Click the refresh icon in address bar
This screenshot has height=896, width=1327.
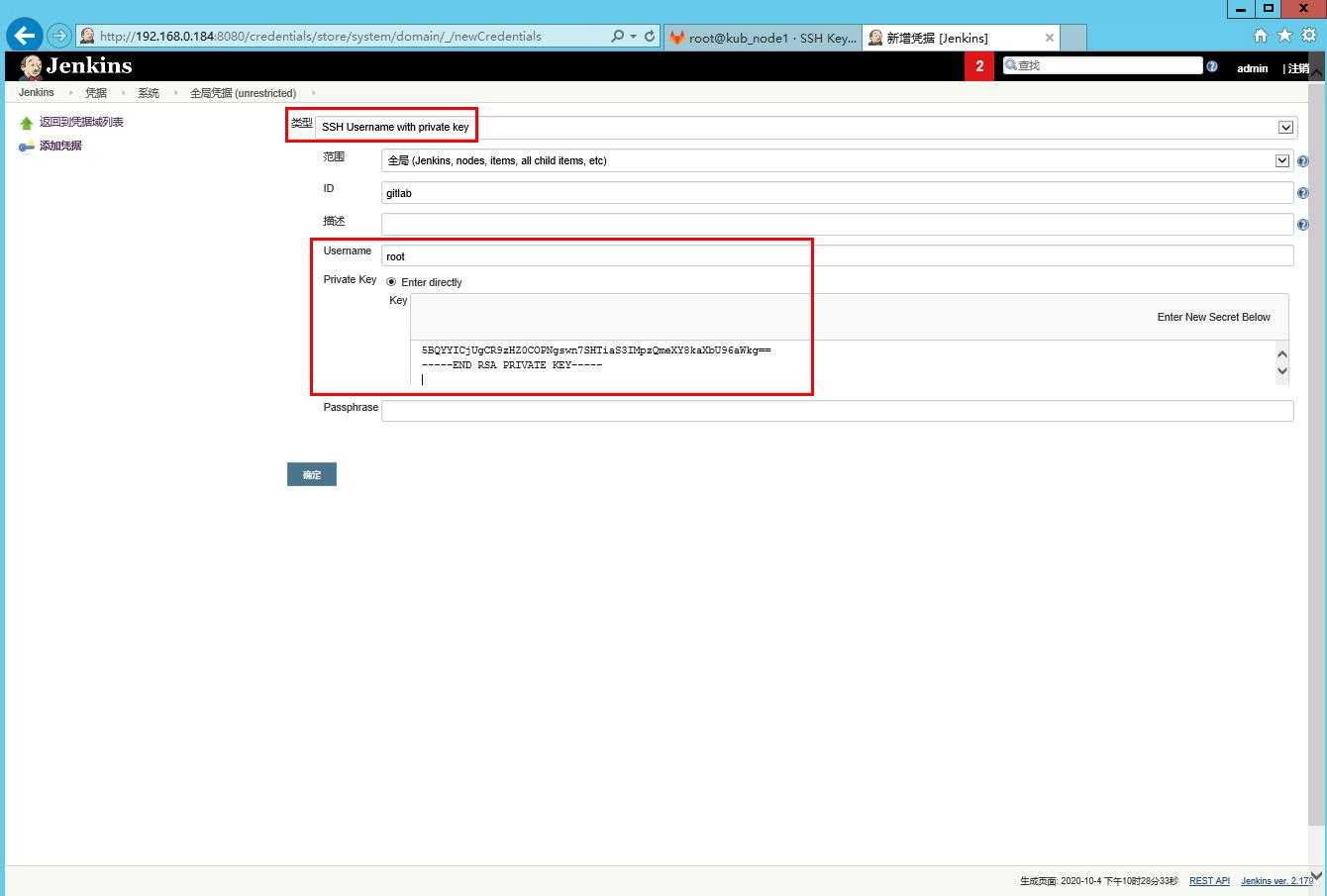tap(650, 36)
